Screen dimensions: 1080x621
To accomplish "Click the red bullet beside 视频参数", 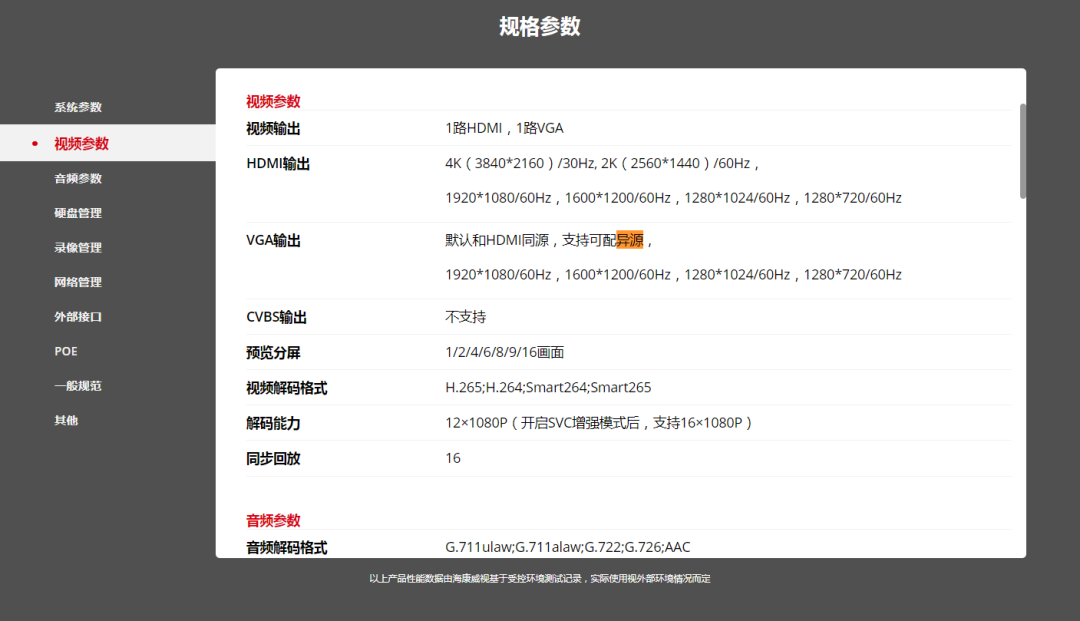I will pos(35,144).
